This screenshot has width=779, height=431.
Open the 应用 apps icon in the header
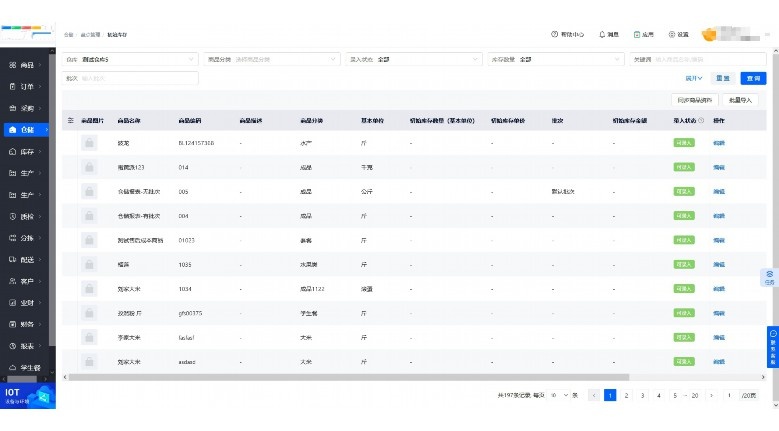point(636,34)
